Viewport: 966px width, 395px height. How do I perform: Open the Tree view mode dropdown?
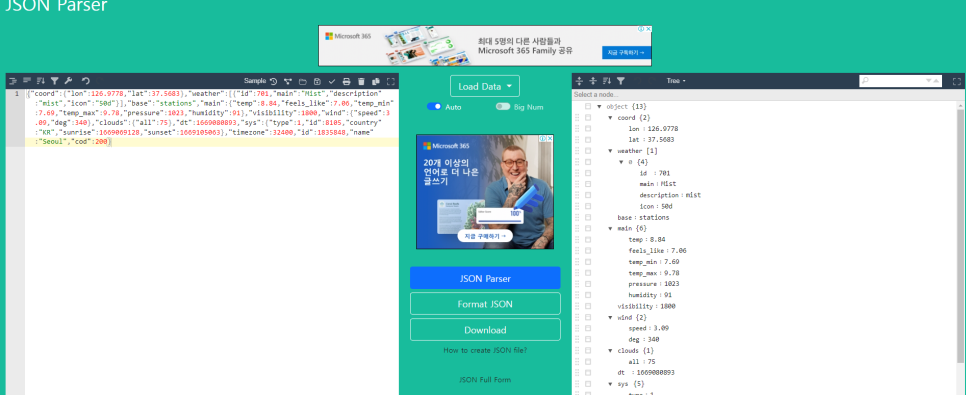(676, 81)
